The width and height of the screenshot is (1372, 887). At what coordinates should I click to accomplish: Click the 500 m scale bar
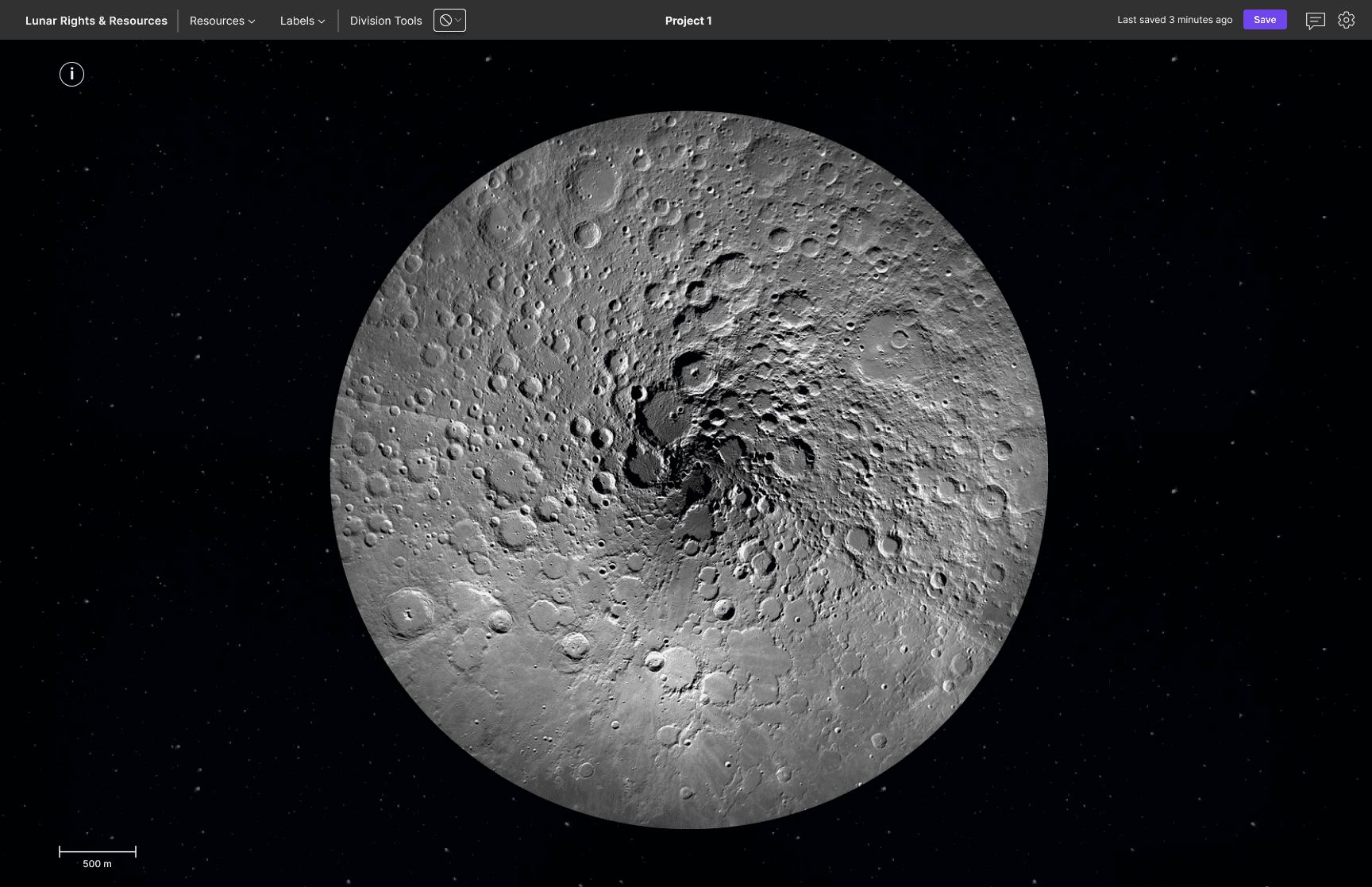[98, 852]
